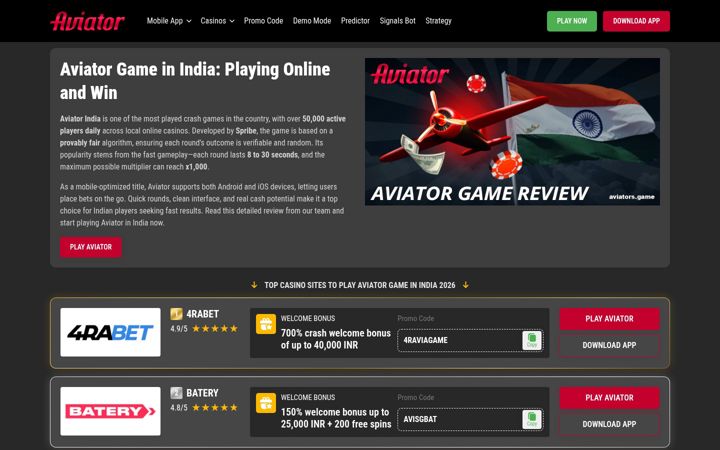This screenshot has width=720, height=450.
Task: Click the BATERY casino logo thumbnail
Action: click(x=110, y=411)
